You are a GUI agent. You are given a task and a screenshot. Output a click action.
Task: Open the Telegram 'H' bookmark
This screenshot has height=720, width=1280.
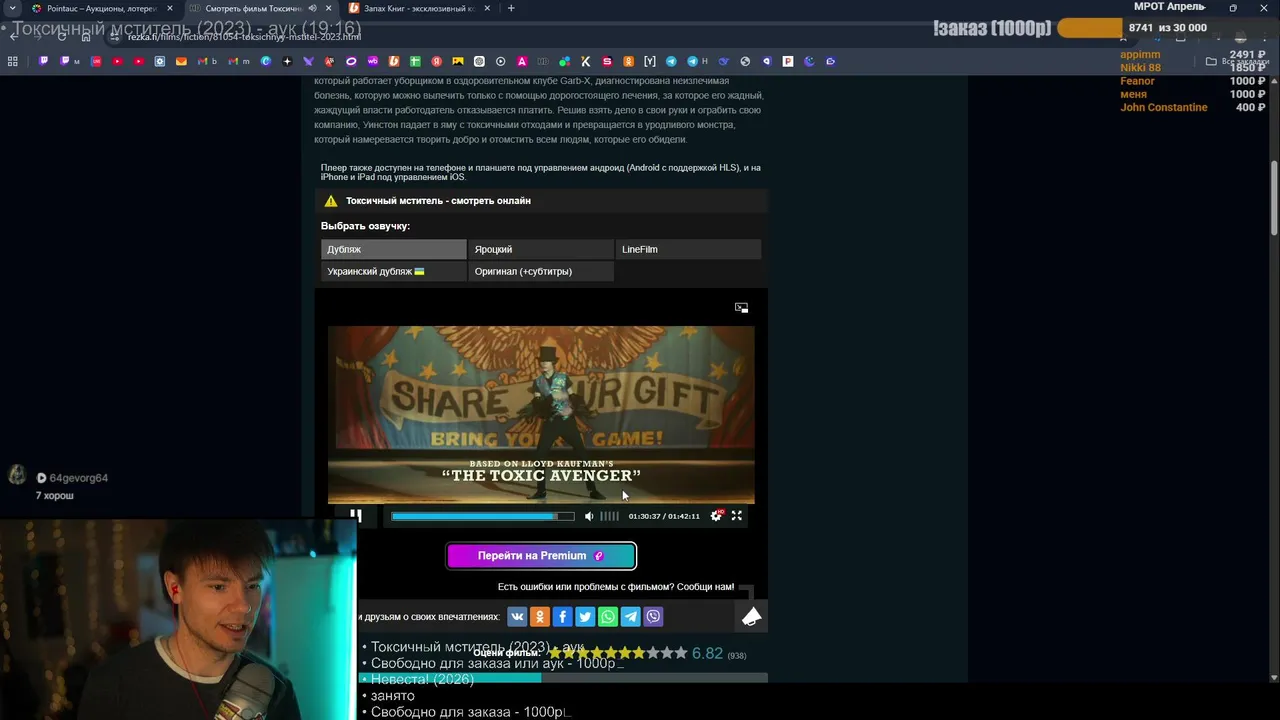coord(697,61)
